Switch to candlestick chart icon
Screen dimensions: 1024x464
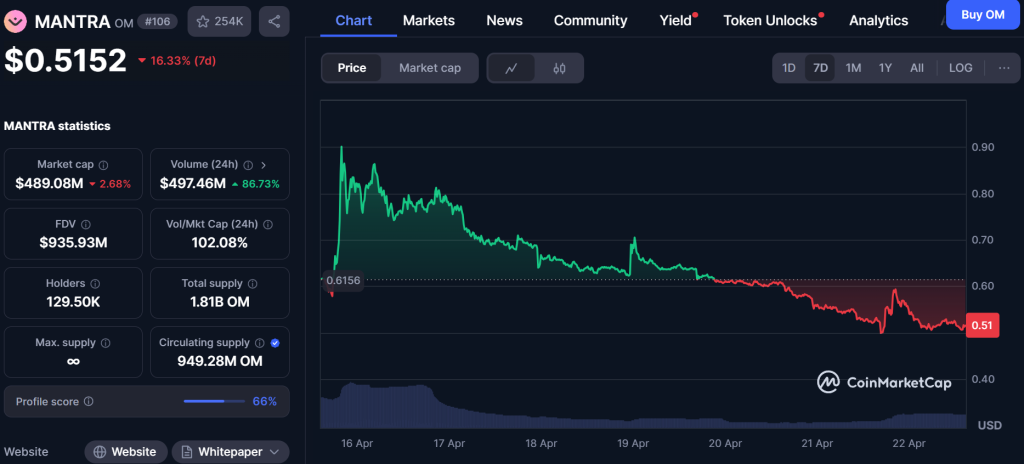(559, 68)
